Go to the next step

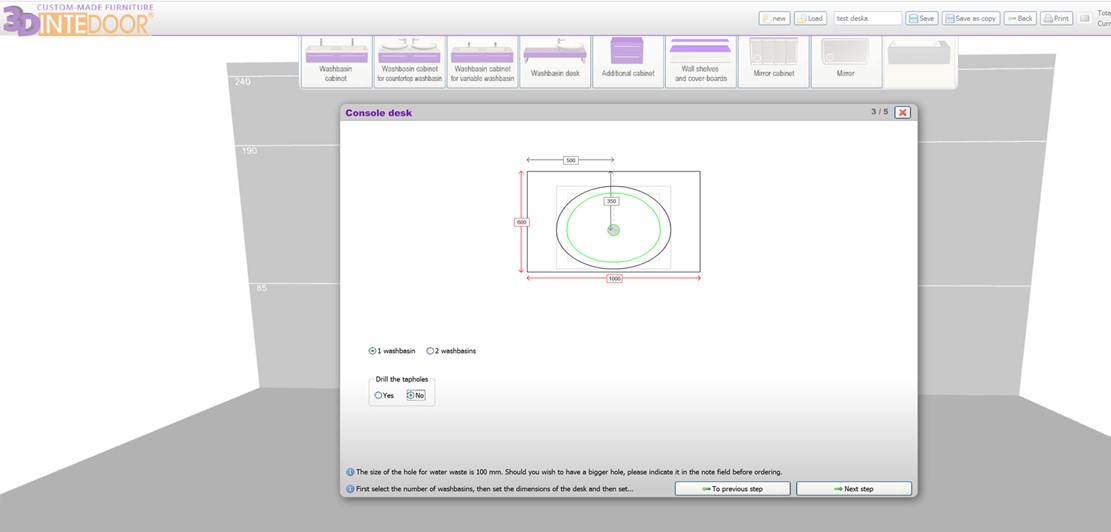click(853, 489)
